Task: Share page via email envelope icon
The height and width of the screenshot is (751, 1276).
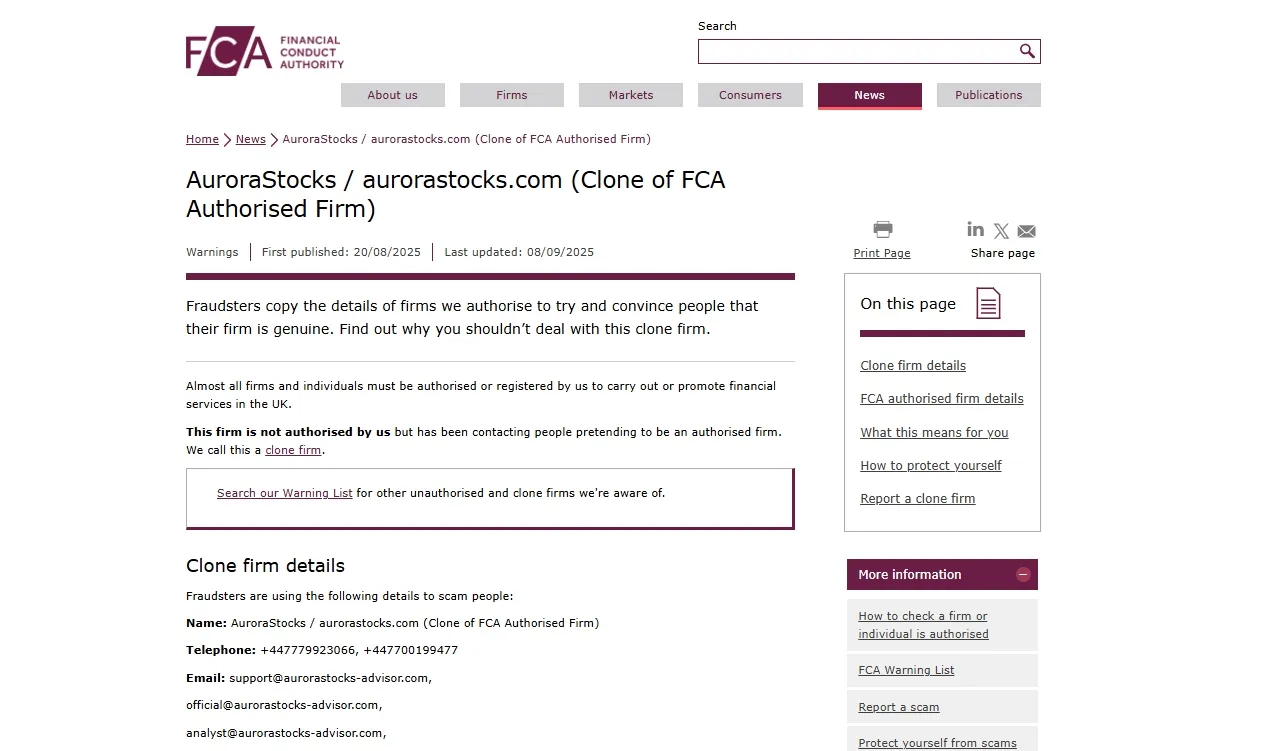Action: pos(1027,231)
